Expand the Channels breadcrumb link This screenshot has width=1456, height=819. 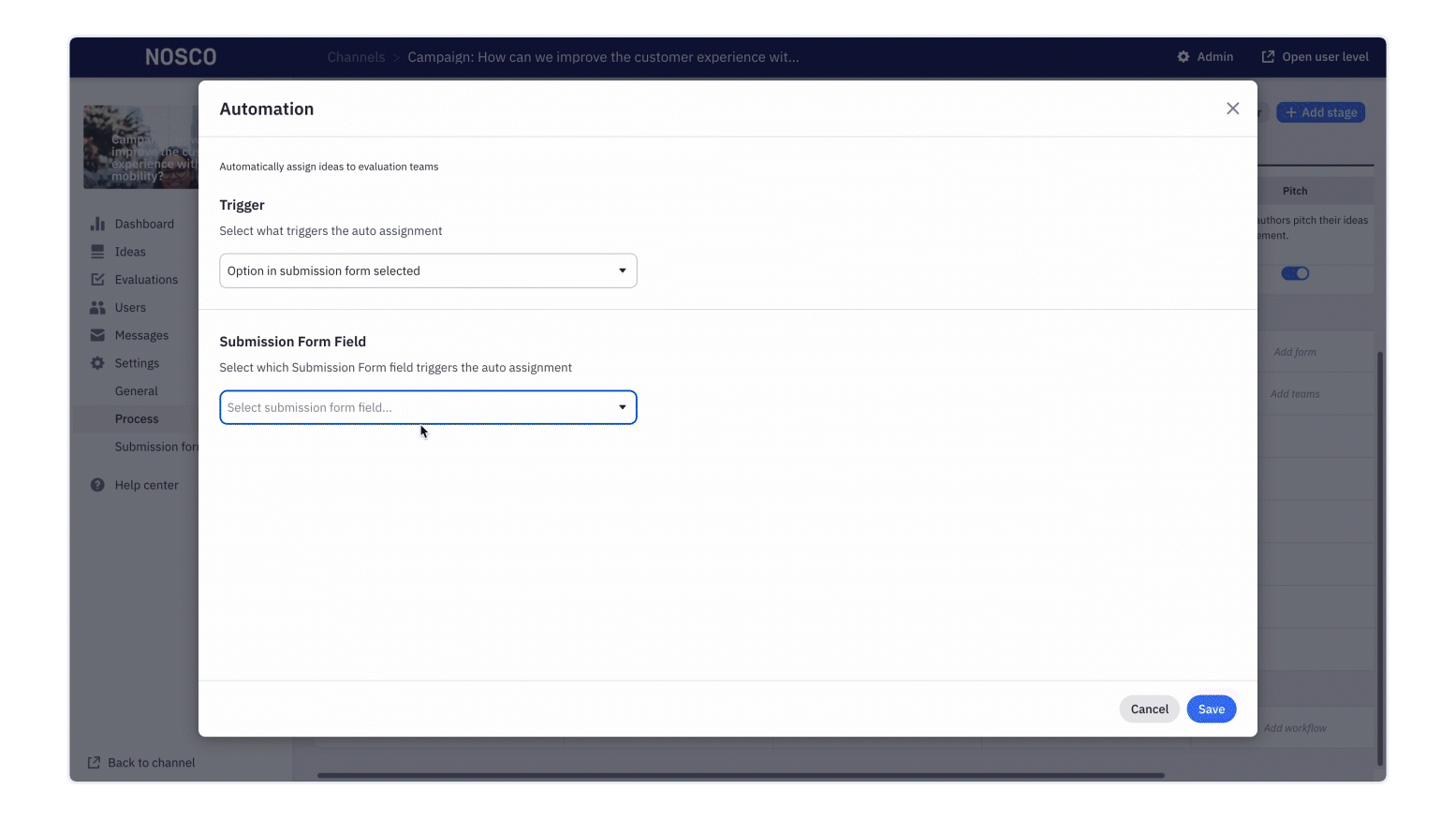[356, 56]
